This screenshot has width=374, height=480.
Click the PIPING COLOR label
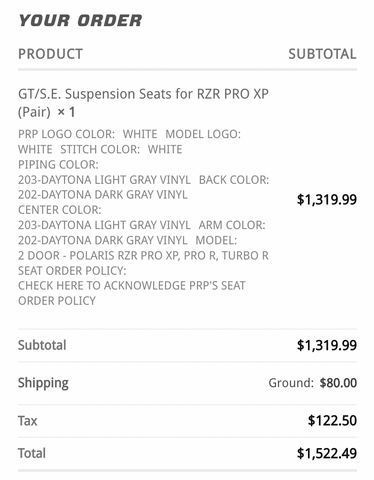pyautogui.click(x=58, y=165)
